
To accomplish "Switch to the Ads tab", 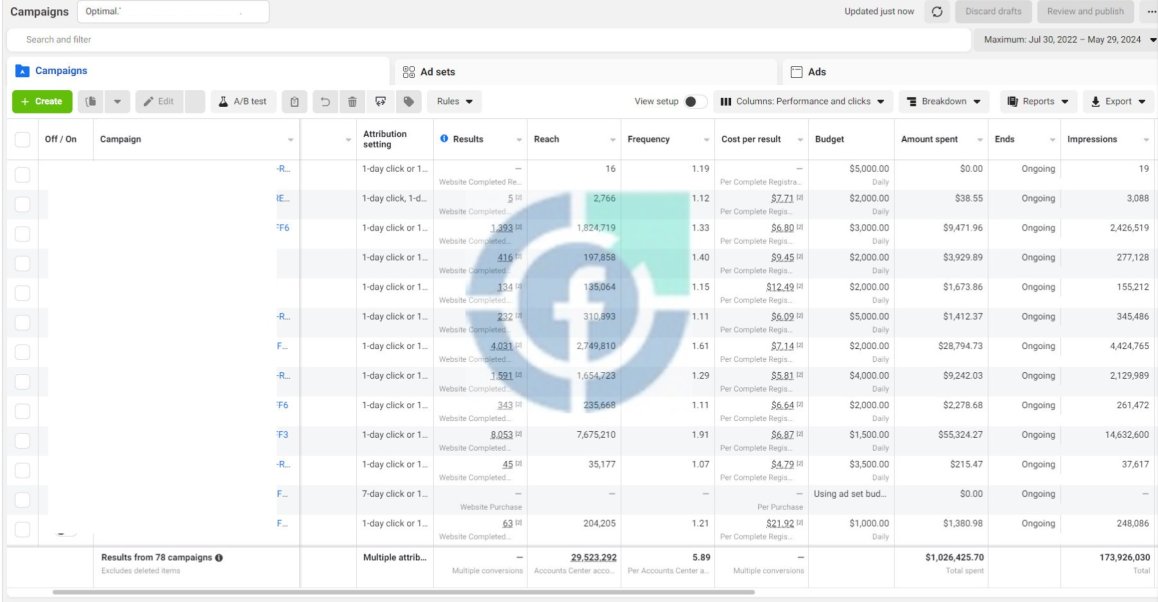I will (x=970, y=72).
